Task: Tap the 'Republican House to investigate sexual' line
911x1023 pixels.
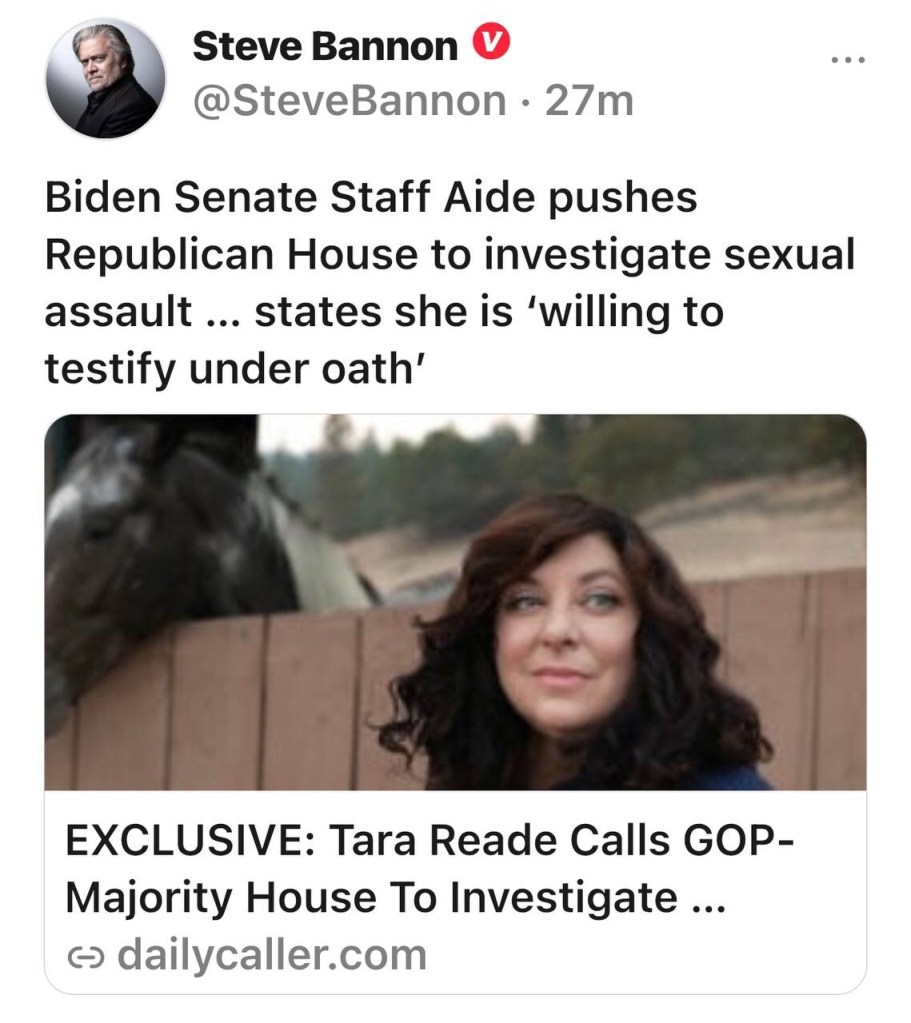Action: 449,255
